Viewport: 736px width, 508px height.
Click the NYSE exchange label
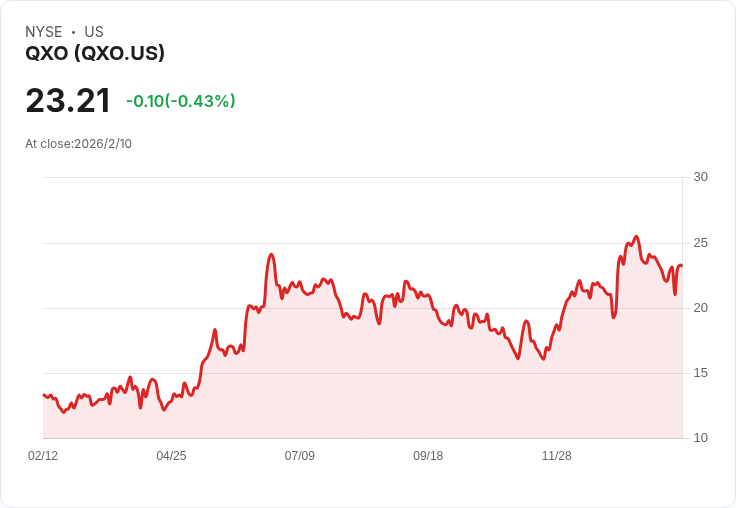(44, 32)
